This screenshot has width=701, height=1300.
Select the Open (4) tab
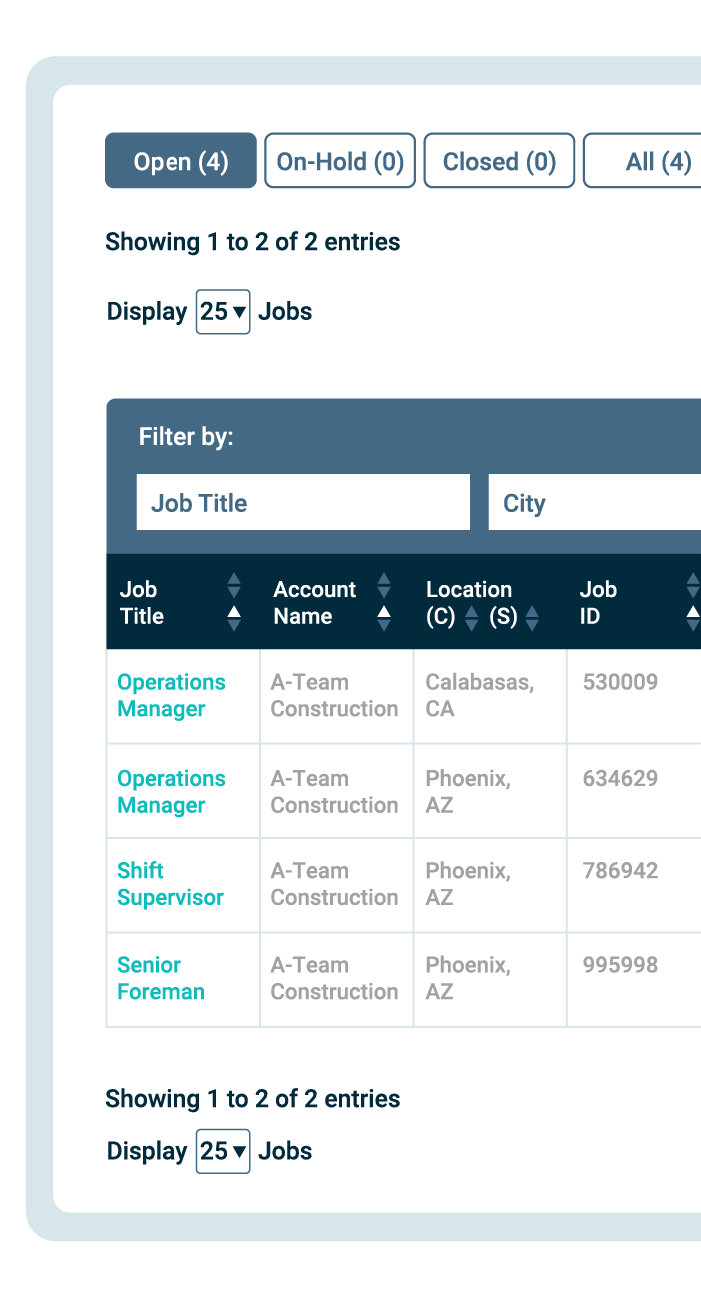pyautogui.click(x=180, y=161)
